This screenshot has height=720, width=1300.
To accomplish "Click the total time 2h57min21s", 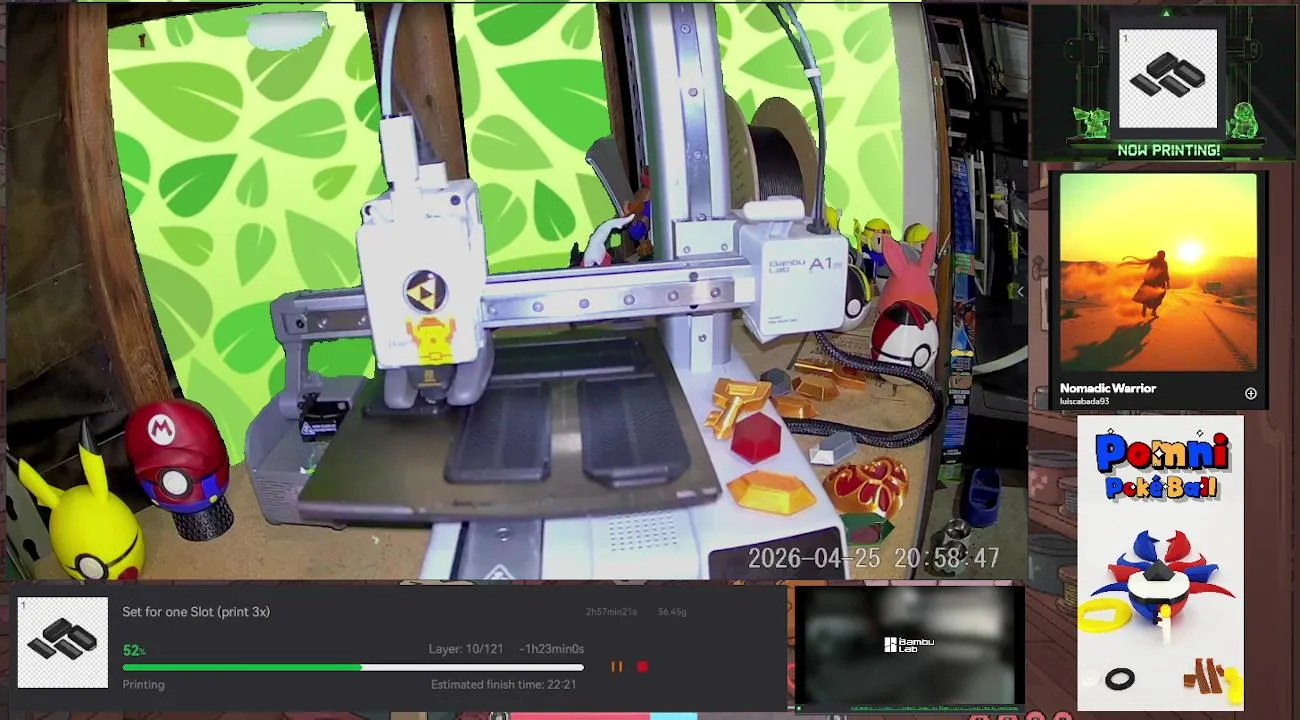I will pyautogui.click(x=611, y=612).
